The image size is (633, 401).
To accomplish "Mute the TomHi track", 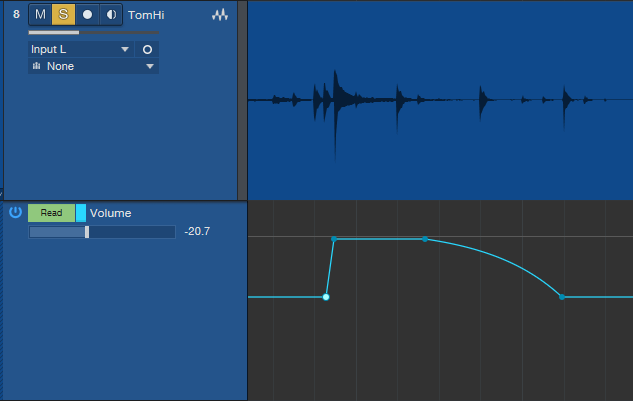I will click(40, 15).
